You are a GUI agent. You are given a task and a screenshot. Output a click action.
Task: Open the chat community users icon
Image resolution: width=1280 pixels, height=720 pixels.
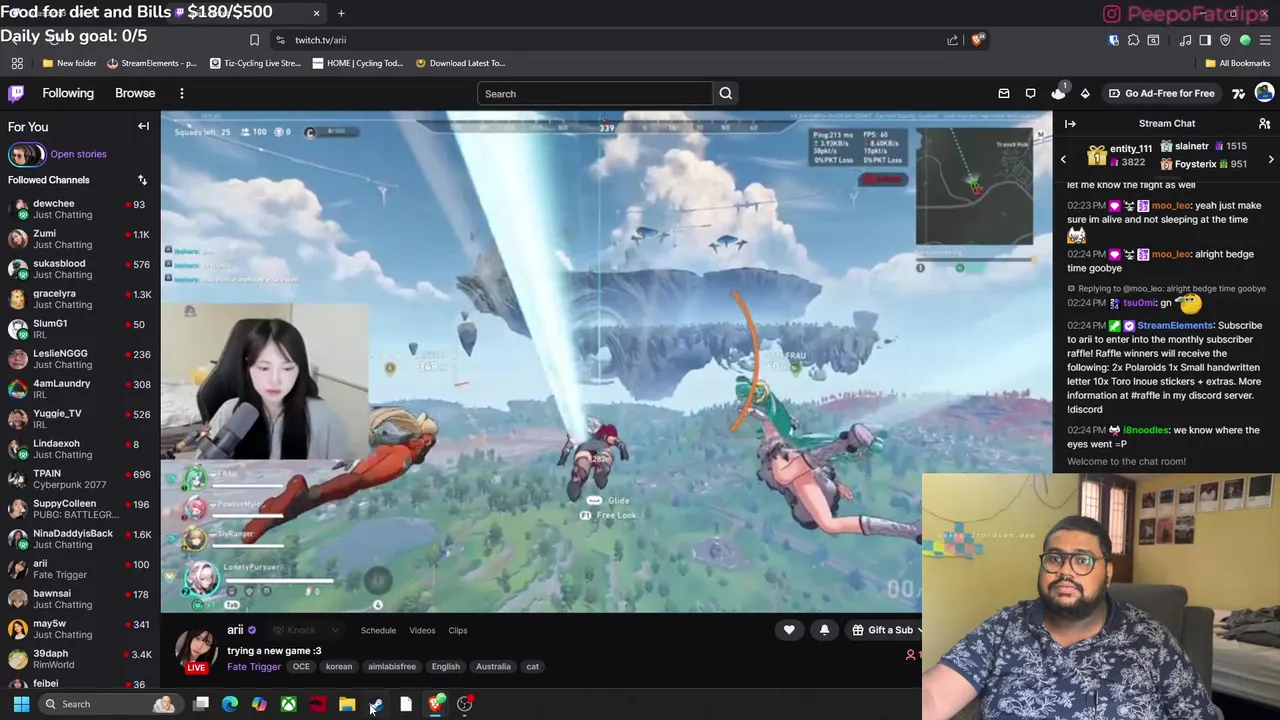coord(1264,124)
